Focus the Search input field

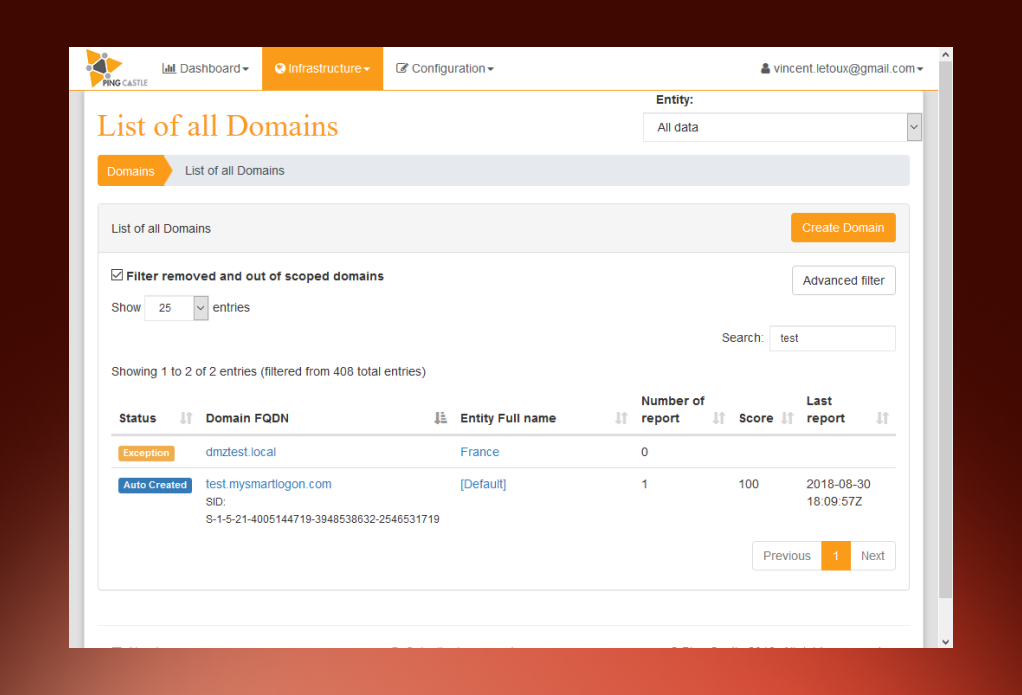click(x=832, y=338)
